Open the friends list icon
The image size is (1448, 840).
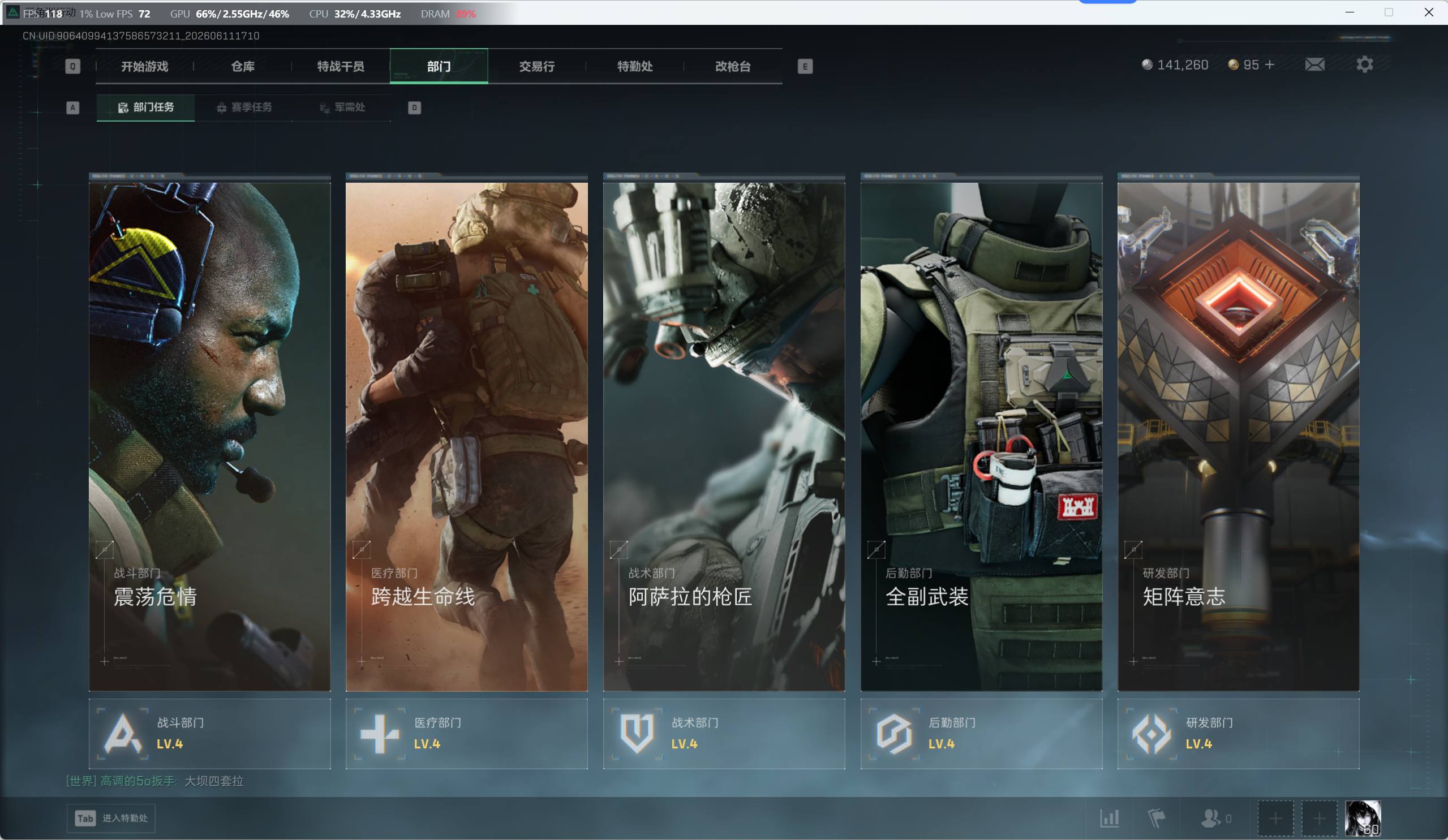1210,817
